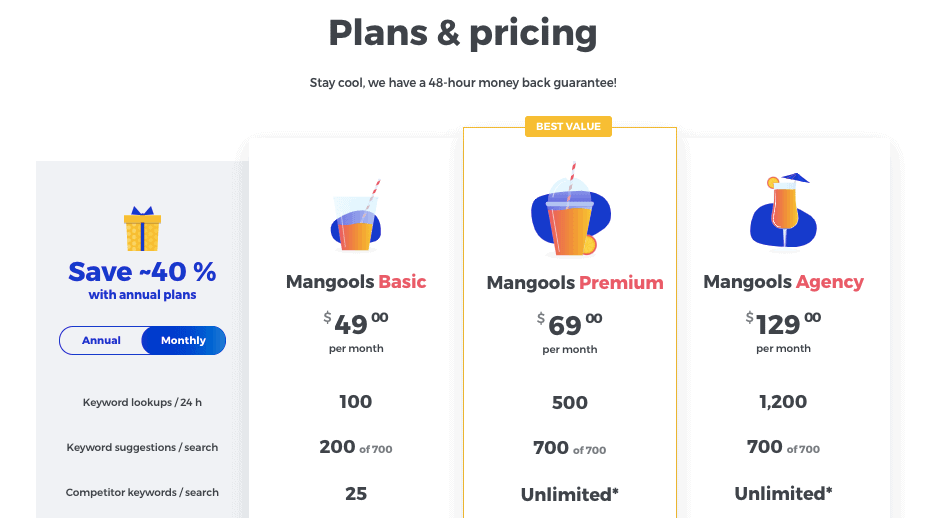The width and height of the screenshot is (926, 518).
Task: Click the Mangools Agency plan title
Action: click(x=783, y=282)
